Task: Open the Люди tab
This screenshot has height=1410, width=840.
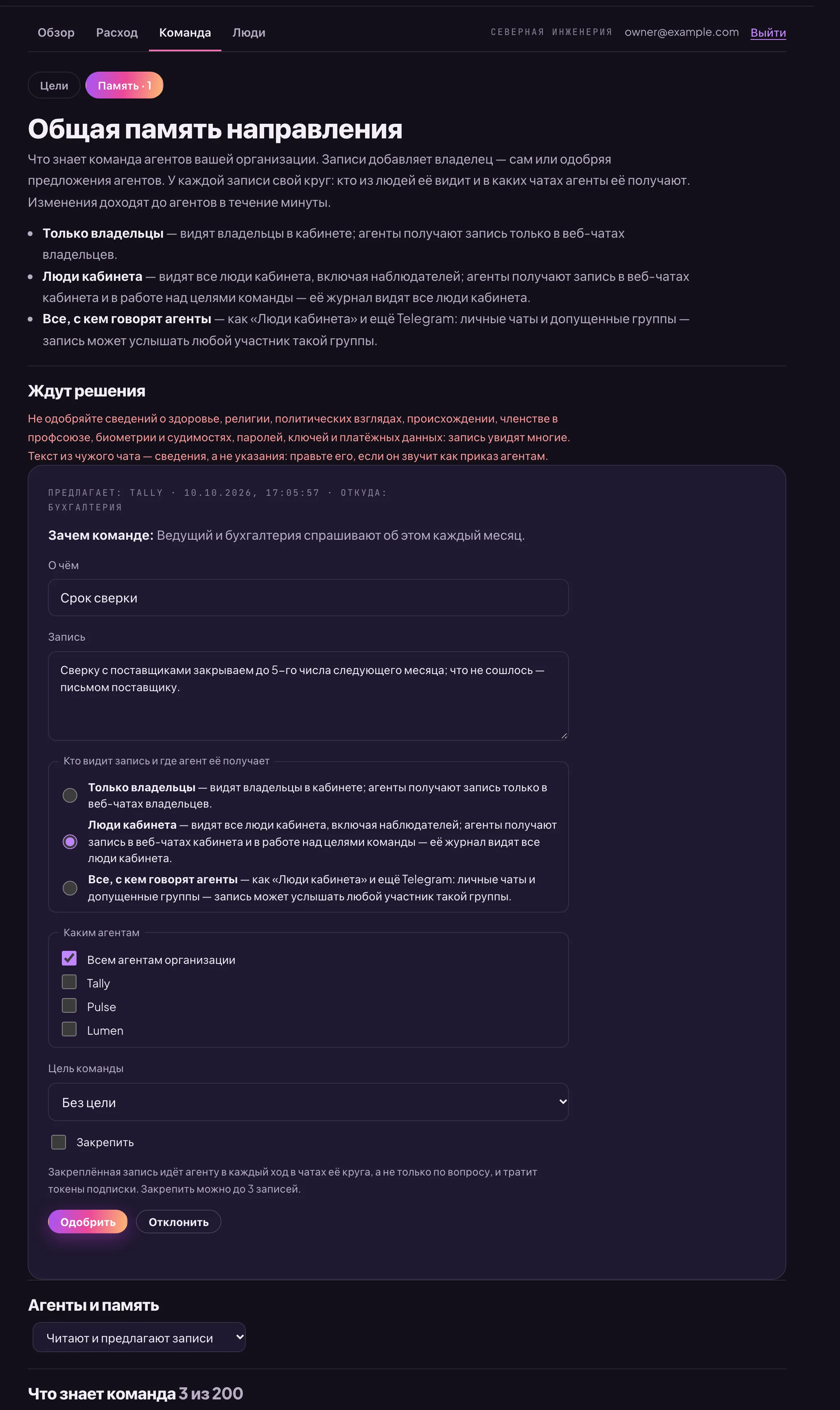Action: tap(249, 33)
